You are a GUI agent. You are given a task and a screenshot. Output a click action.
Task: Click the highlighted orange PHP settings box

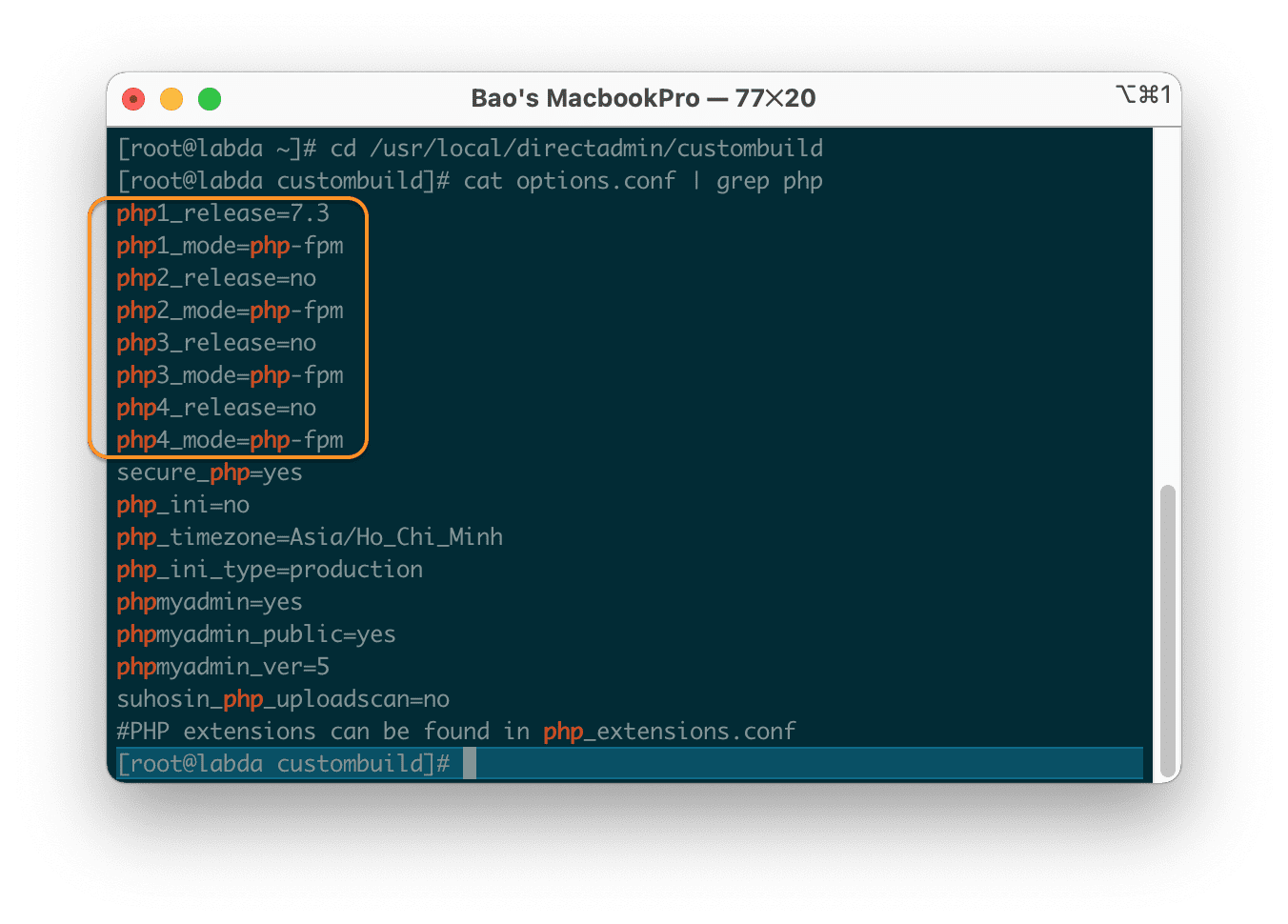click(x=229, y=328)
